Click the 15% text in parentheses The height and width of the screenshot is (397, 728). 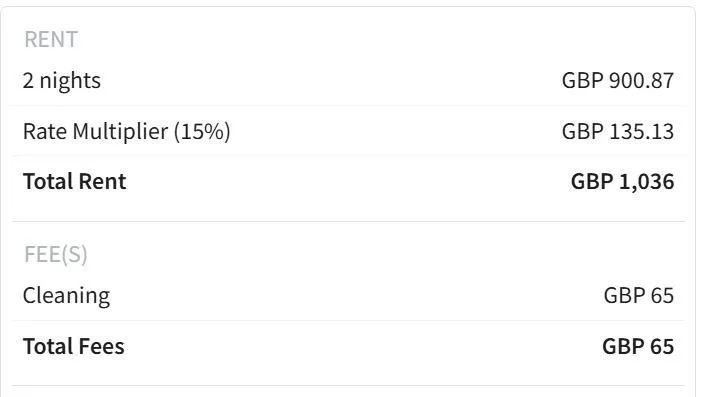pyautogui.click(x=203, y=131)
